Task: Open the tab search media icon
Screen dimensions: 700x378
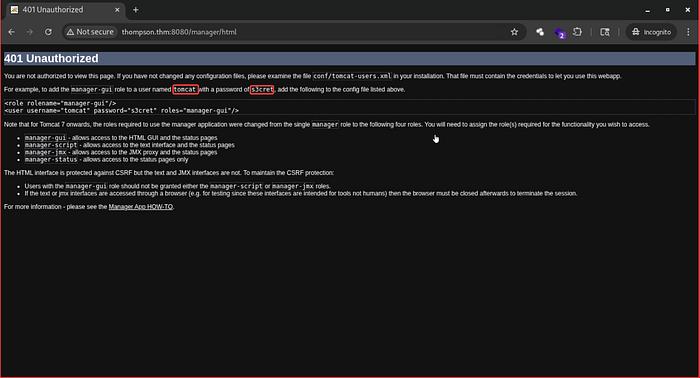Action: 605,32
